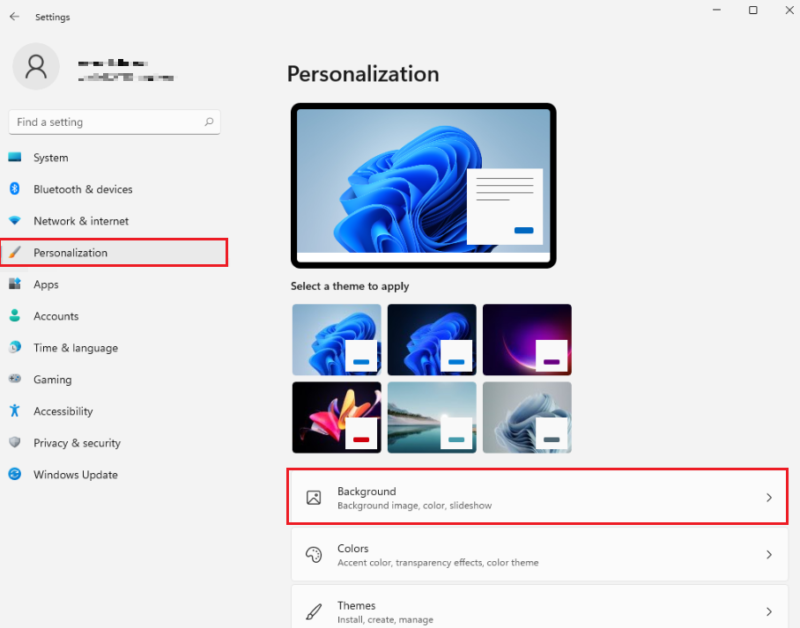The height and width of the screenshot is (628, 800).
Task: Select the Colors droplet icon
Action: click(315, 555)
